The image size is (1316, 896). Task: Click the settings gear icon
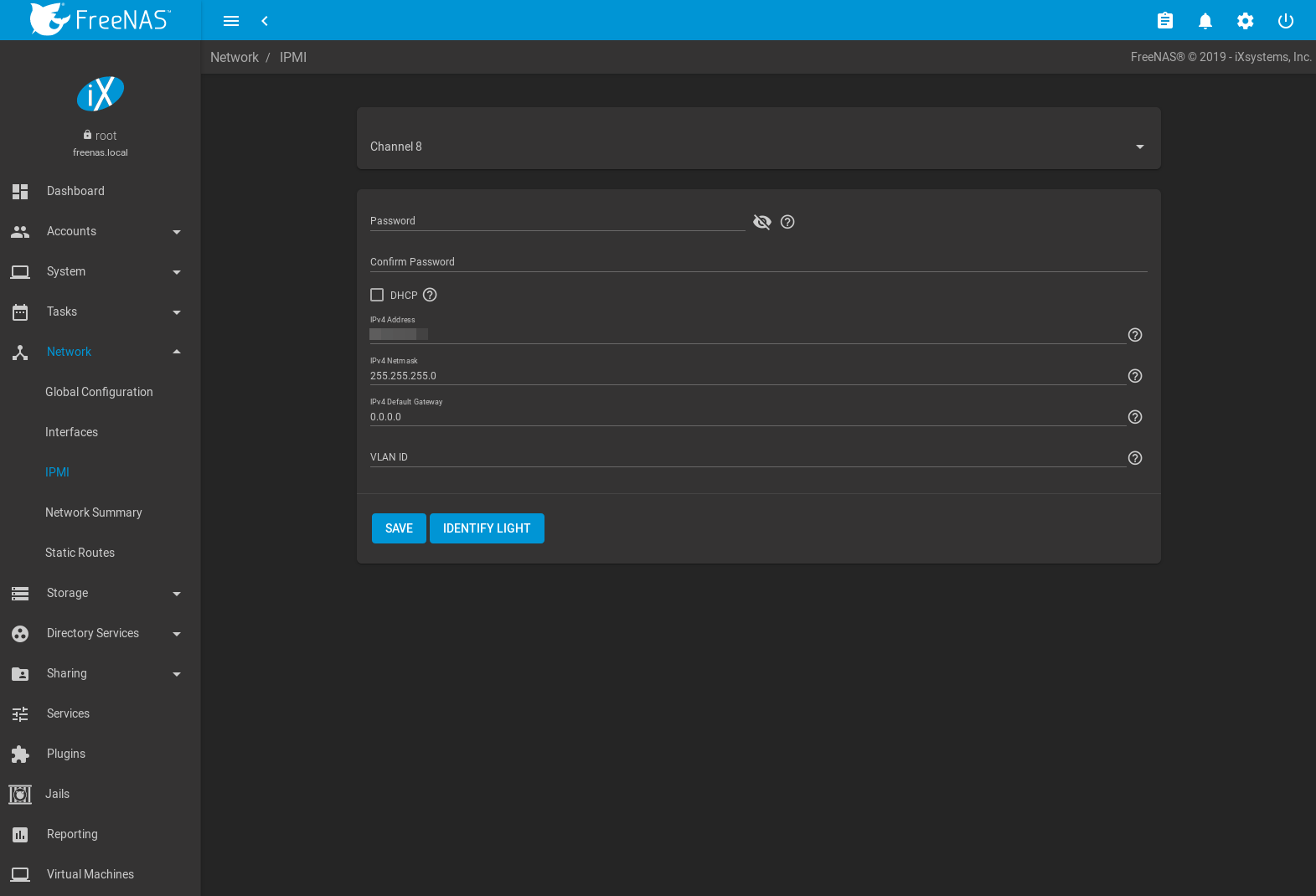click(x=1245, y=21)
